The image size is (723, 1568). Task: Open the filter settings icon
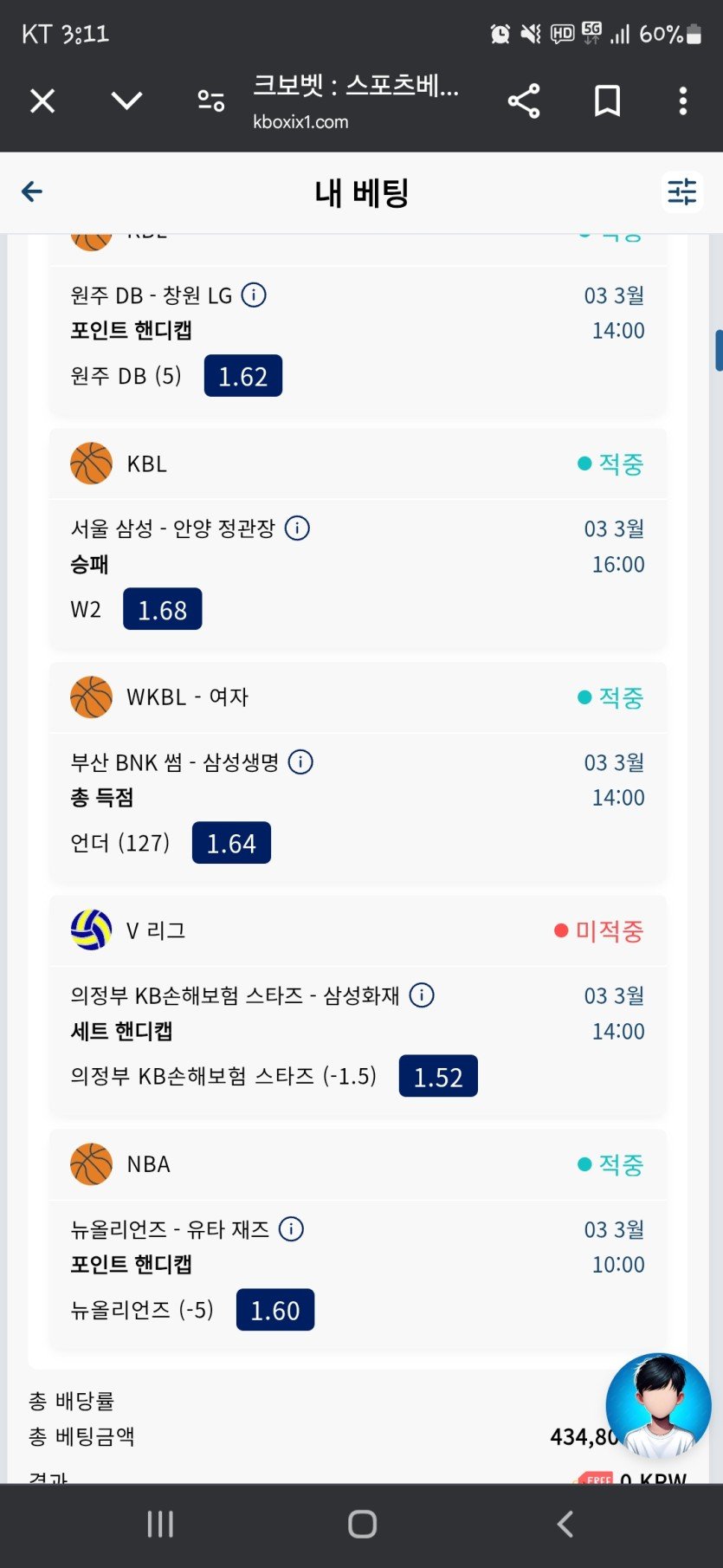tap(681, 191)
